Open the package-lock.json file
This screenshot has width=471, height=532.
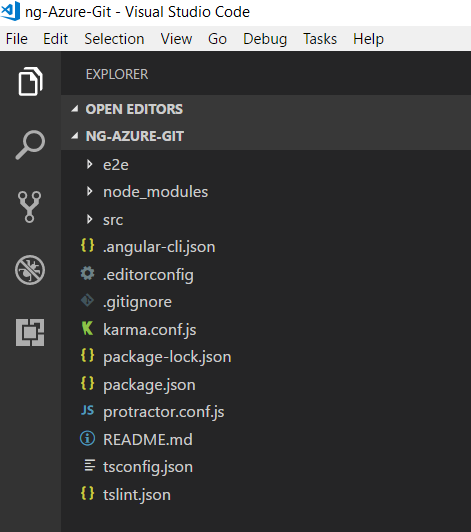pyautogui.click(x=167, y=357)
